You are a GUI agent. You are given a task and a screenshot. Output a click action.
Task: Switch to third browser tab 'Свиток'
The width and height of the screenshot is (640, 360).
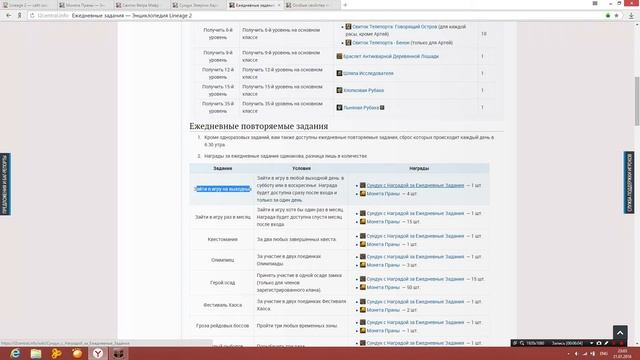click(x=141, y=5)
